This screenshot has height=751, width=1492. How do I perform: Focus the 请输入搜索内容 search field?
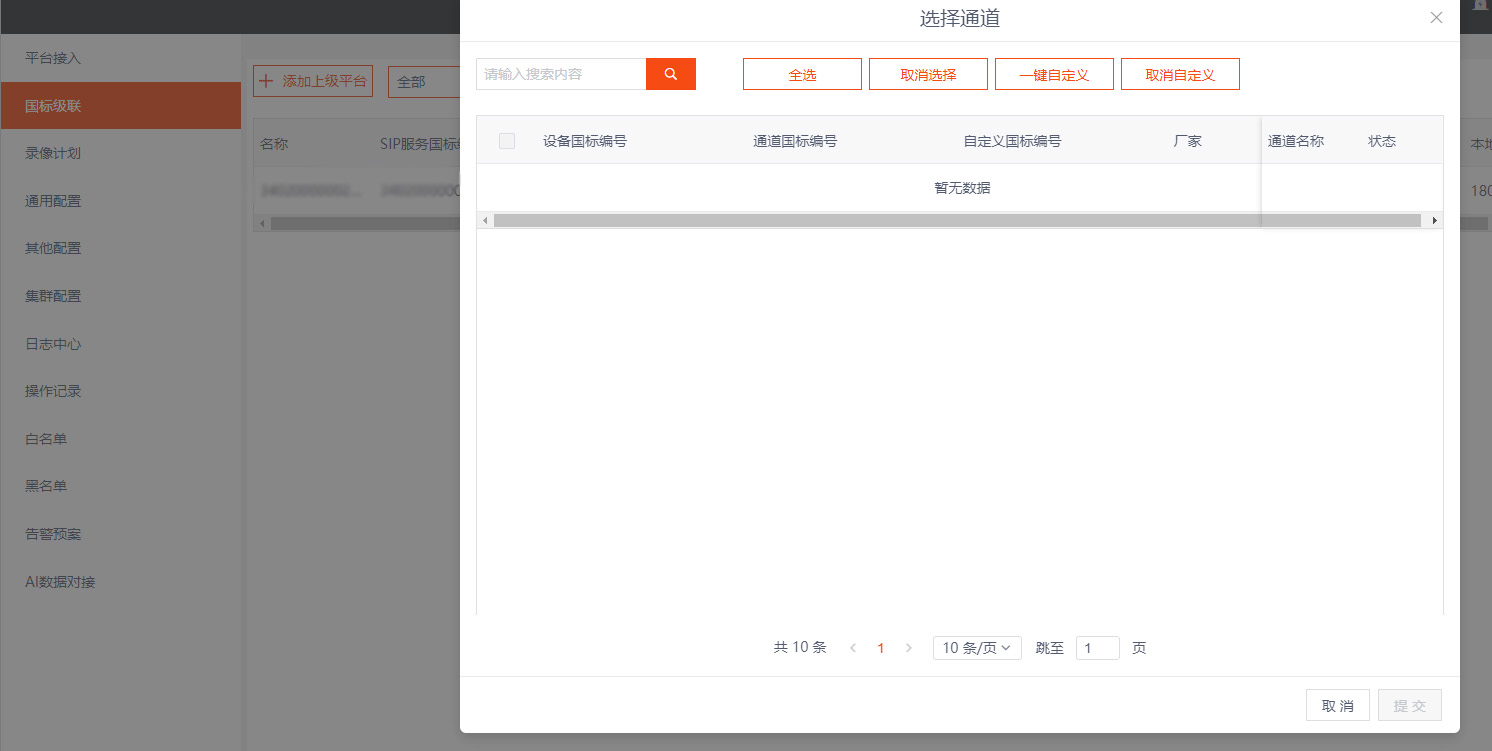pyautogui.click(x=561, y=74)
